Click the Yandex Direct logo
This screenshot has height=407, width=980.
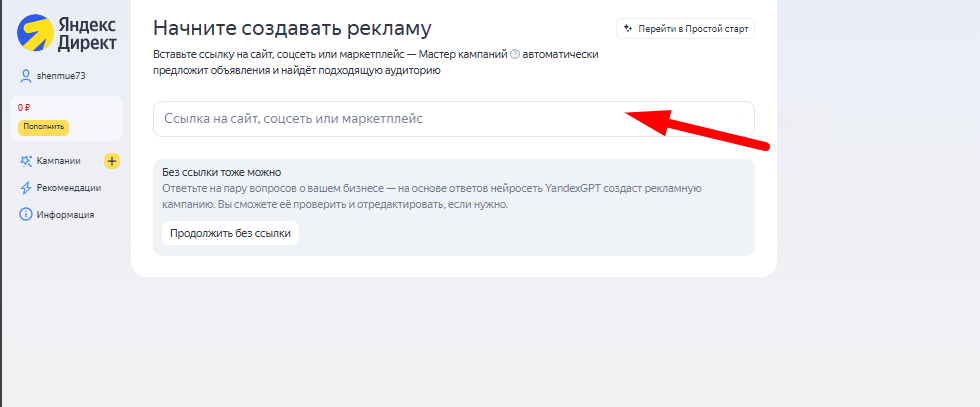coord(66,33)
